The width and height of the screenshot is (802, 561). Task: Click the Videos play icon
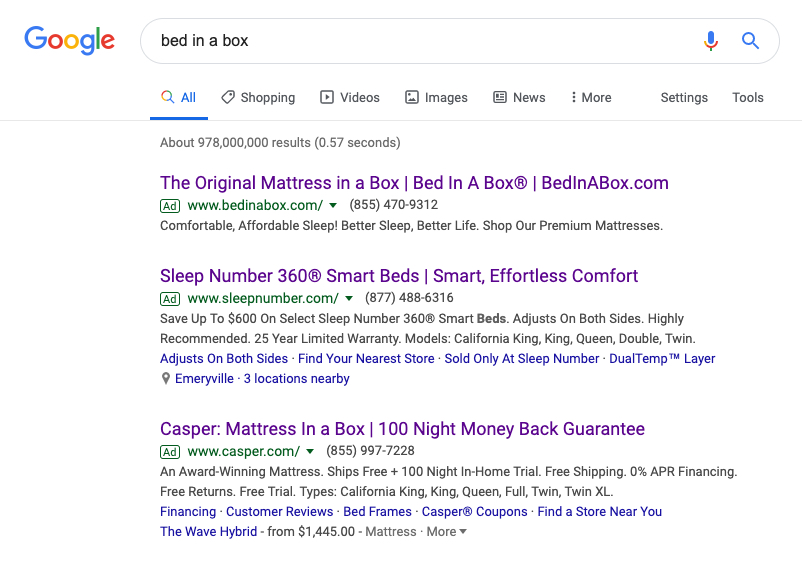(327, 97)
